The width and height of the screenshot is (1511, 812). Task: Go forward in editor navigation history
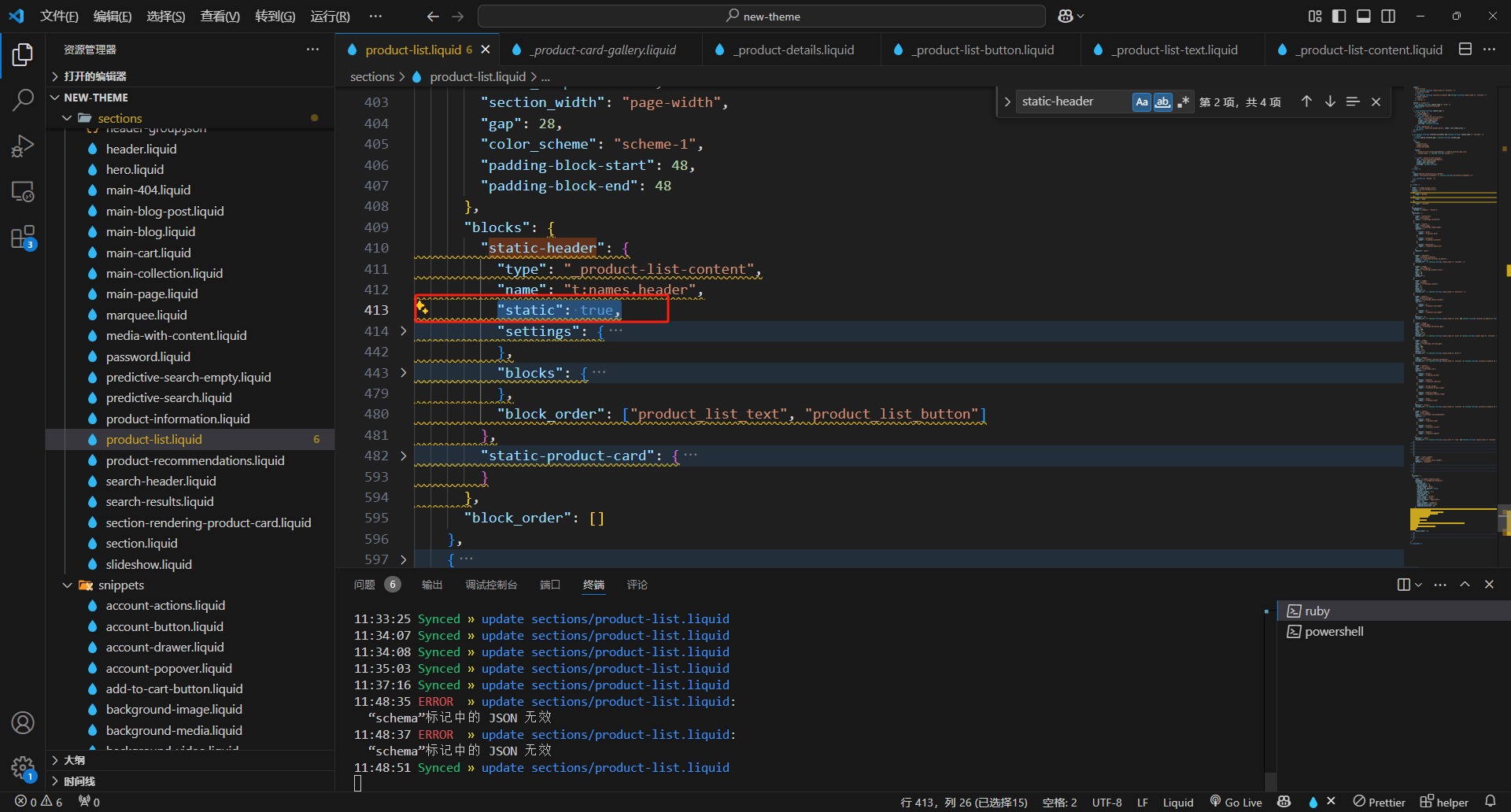[458, 16]
